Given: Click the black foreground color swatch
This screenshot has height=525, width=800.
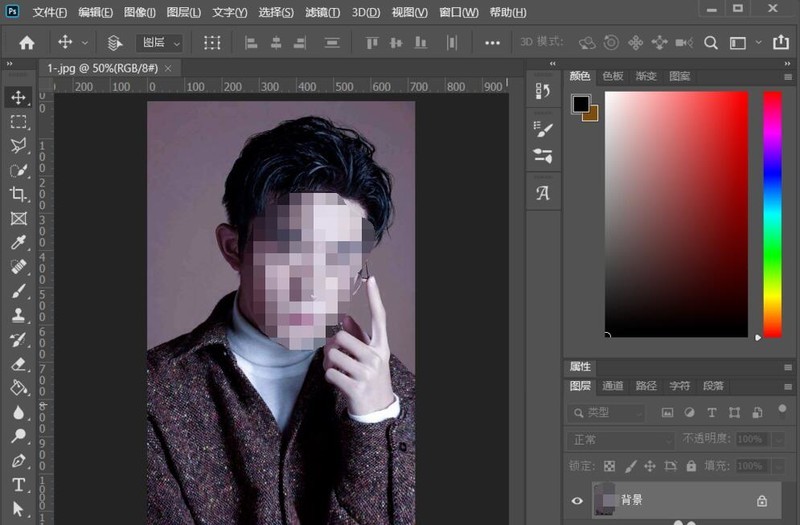Looking at the screenshot, I should pos(580,104).
